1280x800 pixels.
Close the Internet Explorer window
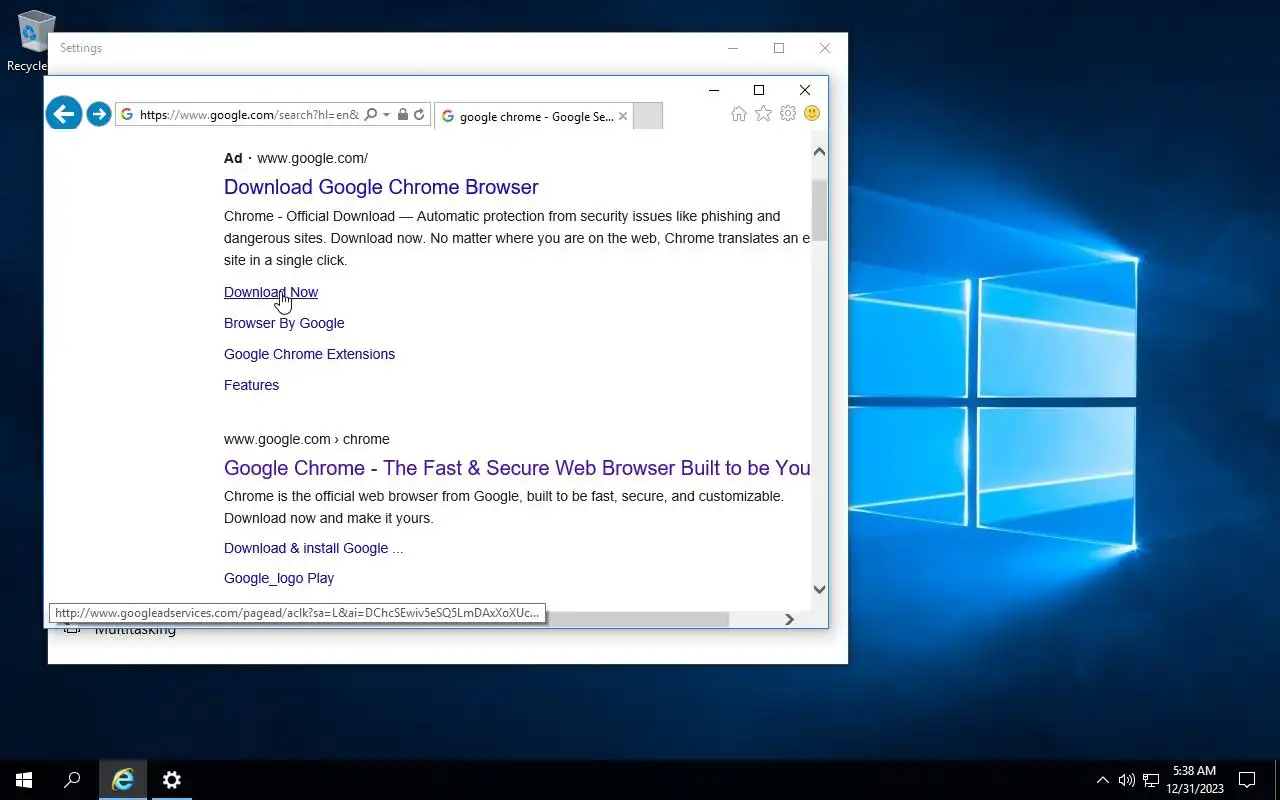[805, 90]
